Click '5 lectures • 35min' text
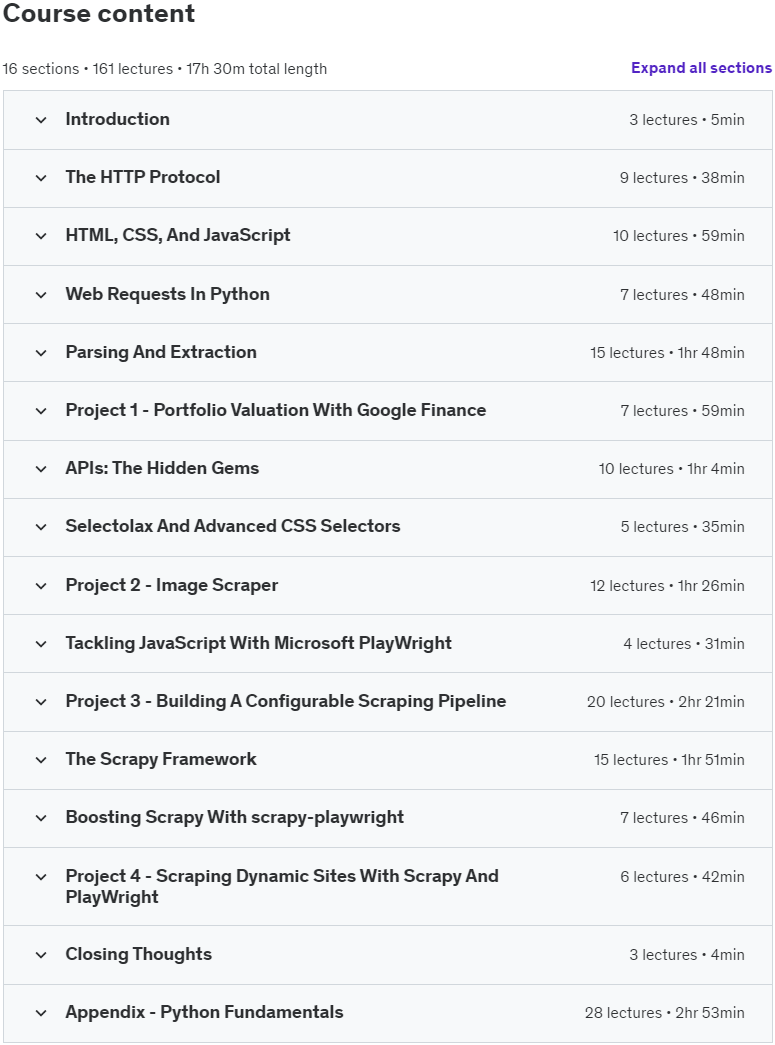Screen dimensions: 775x1045 pos(683,526)
